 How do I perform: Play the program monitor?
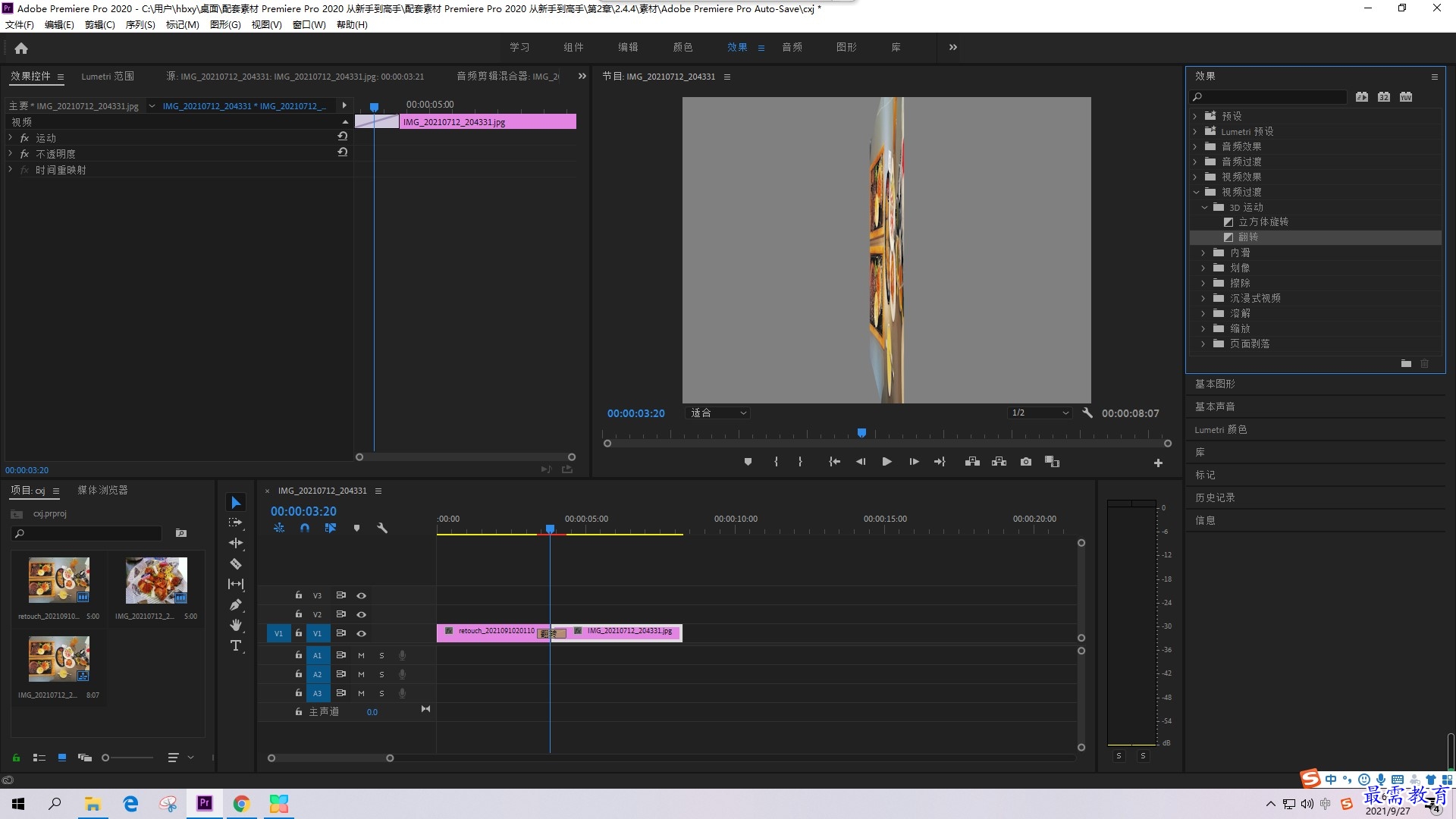[x=886, y=462]
